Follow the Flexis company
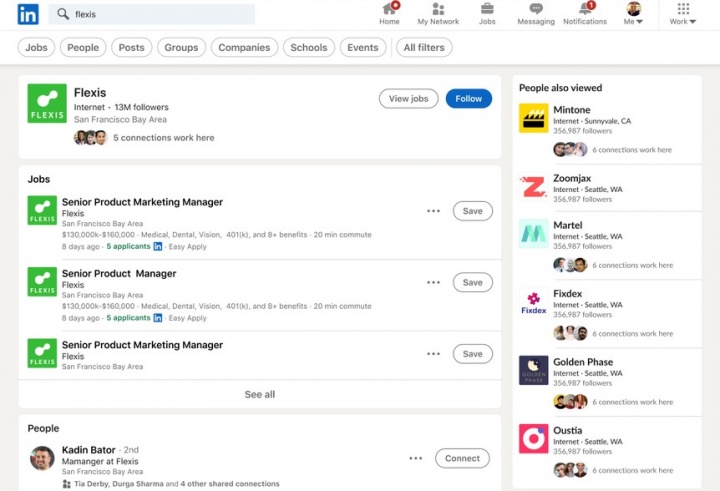The height and width of the screenshot is (491, 720). (x=469, y=99)
